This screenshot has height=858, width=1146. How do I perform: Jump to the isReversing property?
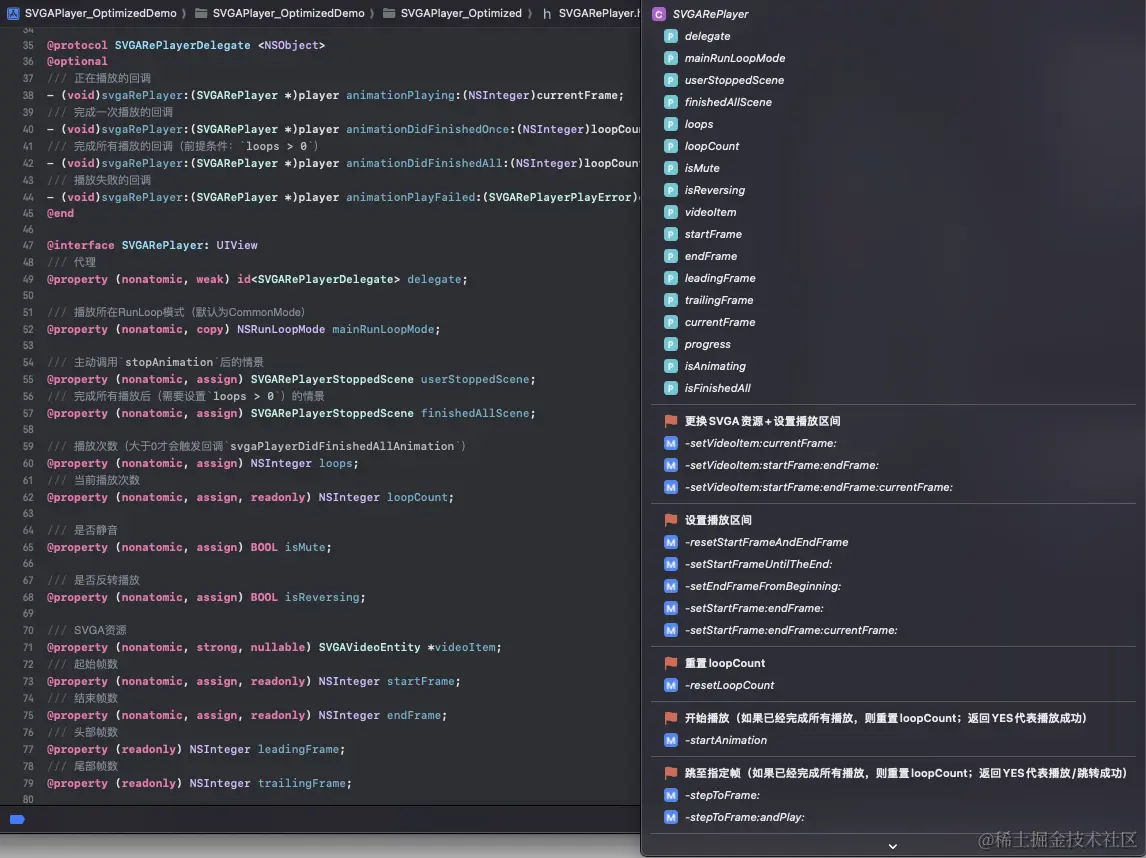(715, 190)
